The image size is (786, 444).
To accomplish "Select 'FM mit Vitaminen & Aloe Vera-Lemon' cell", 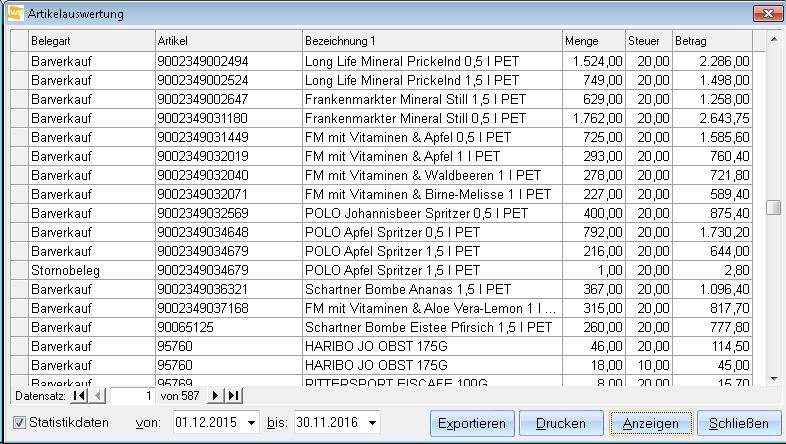I will pos(432,308).
